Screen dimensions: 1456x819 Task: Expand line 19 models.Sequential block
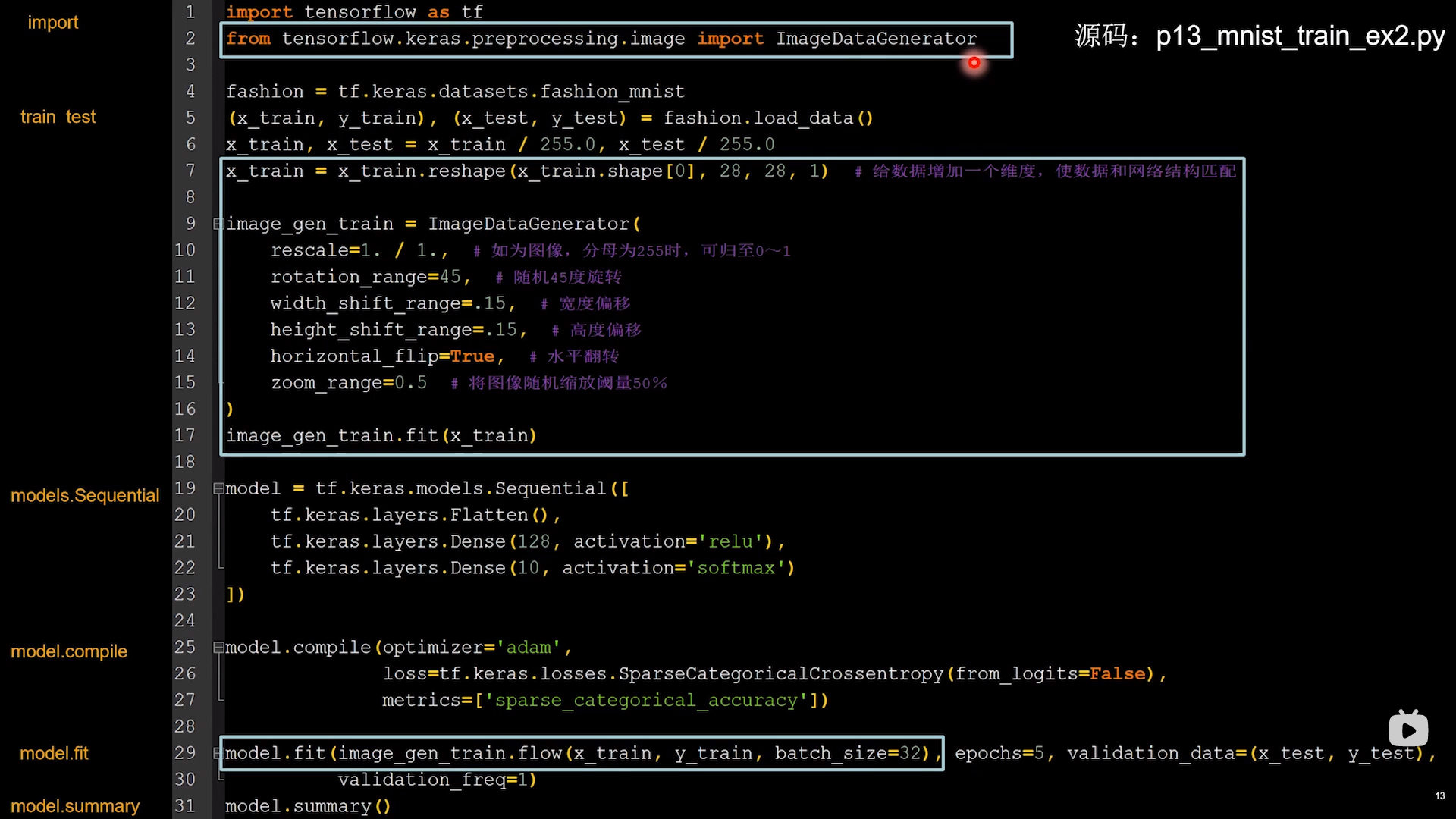tap(216, 488)
